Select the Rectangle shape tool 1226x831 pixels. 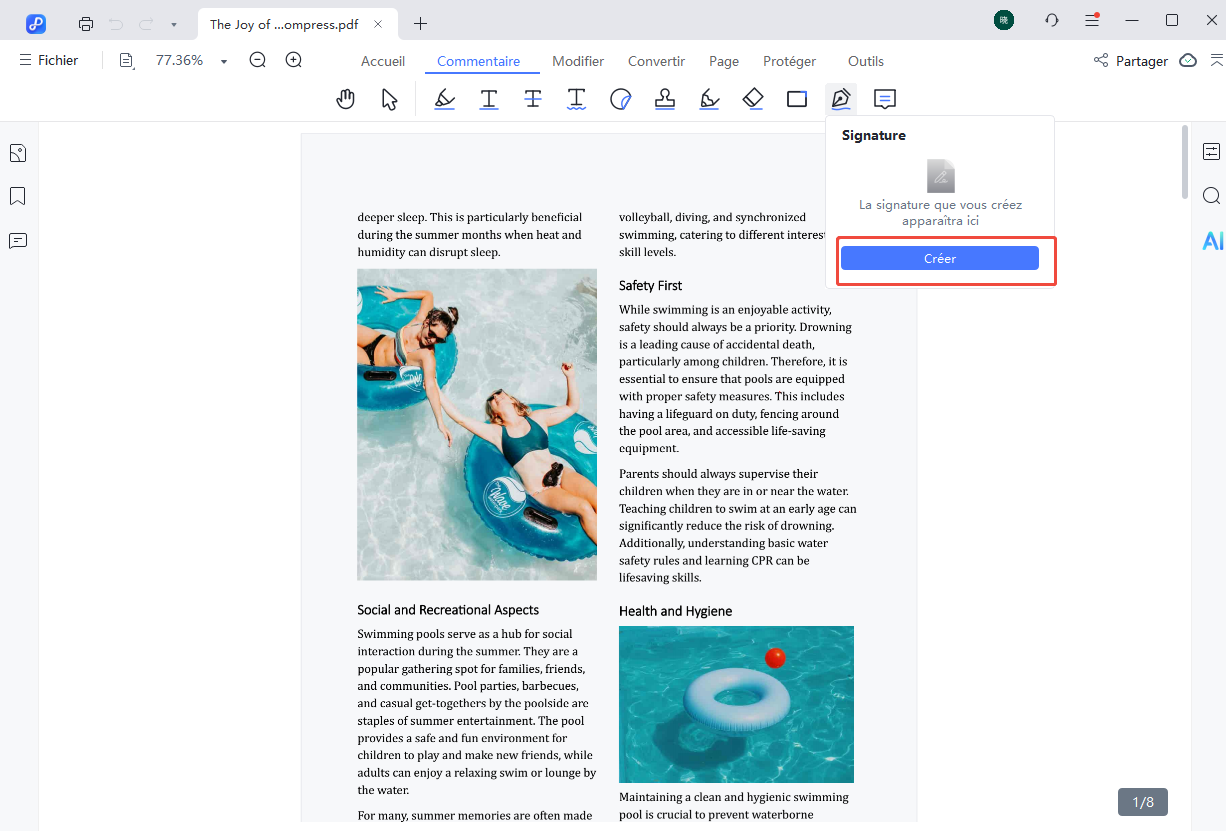(x=797, y=99)
